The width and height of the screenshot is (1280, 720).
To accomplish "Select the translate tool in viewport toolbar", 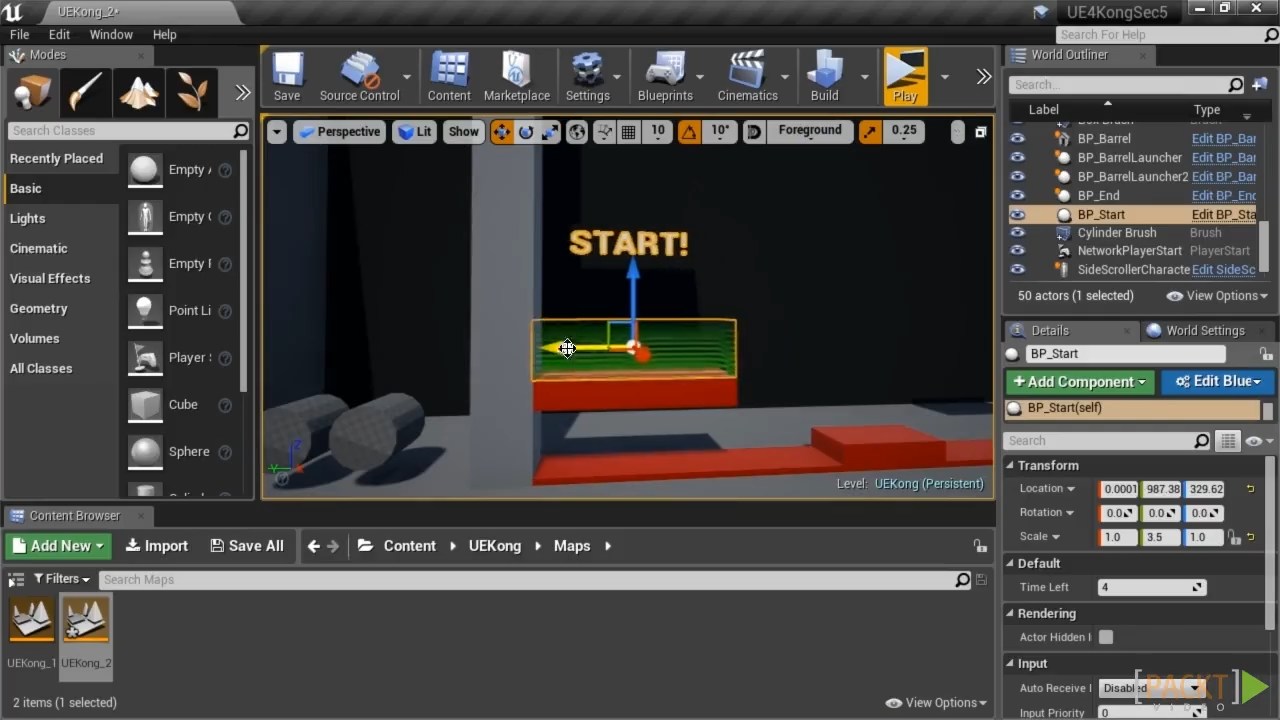I will (501, 131).
